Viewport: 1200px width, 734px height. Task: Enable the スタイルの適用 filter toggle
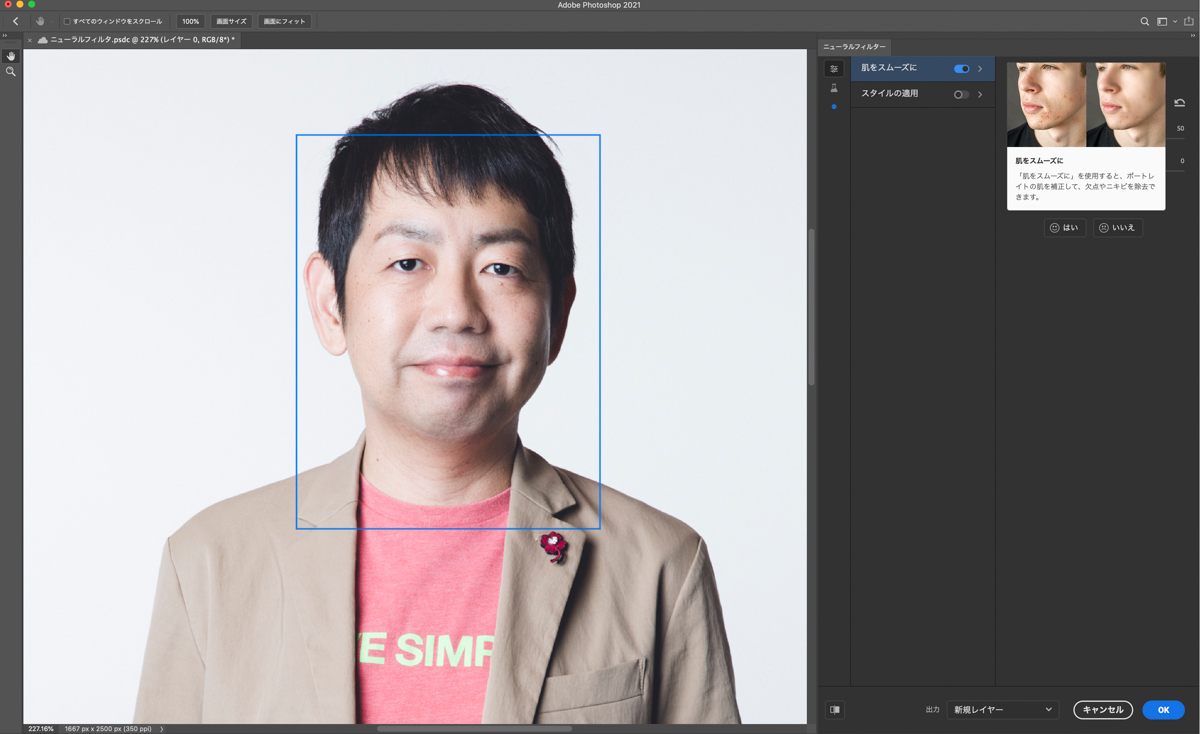(x=961, y=95)
